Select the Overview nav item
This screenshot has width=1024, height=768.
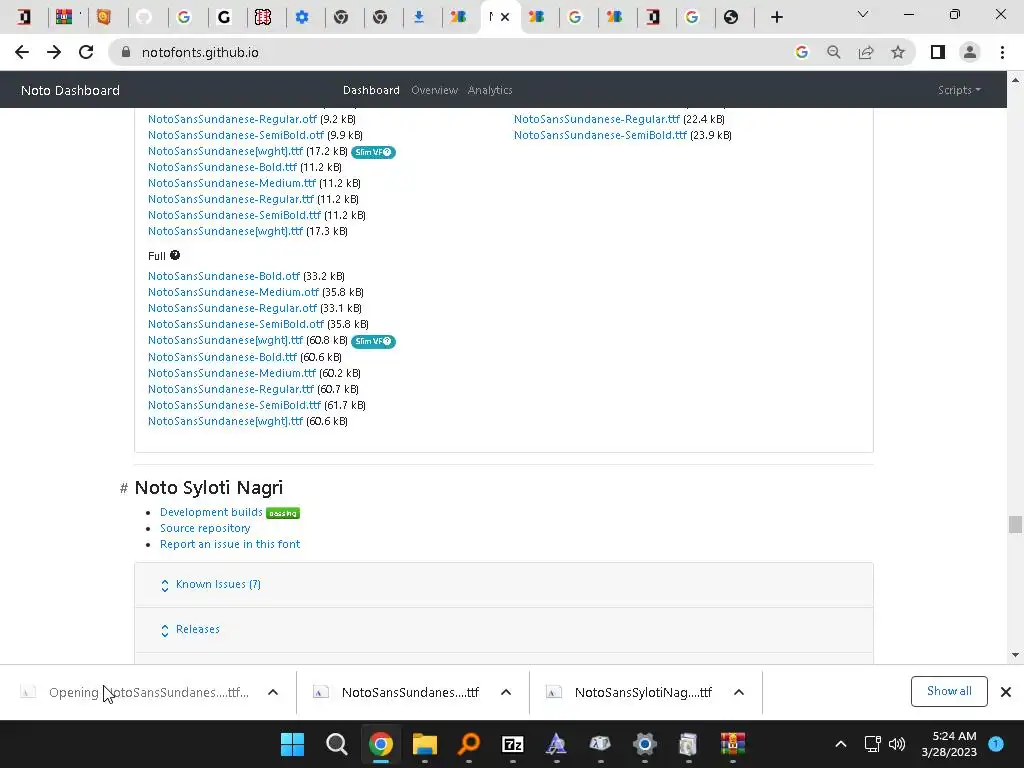click(434, 90)
